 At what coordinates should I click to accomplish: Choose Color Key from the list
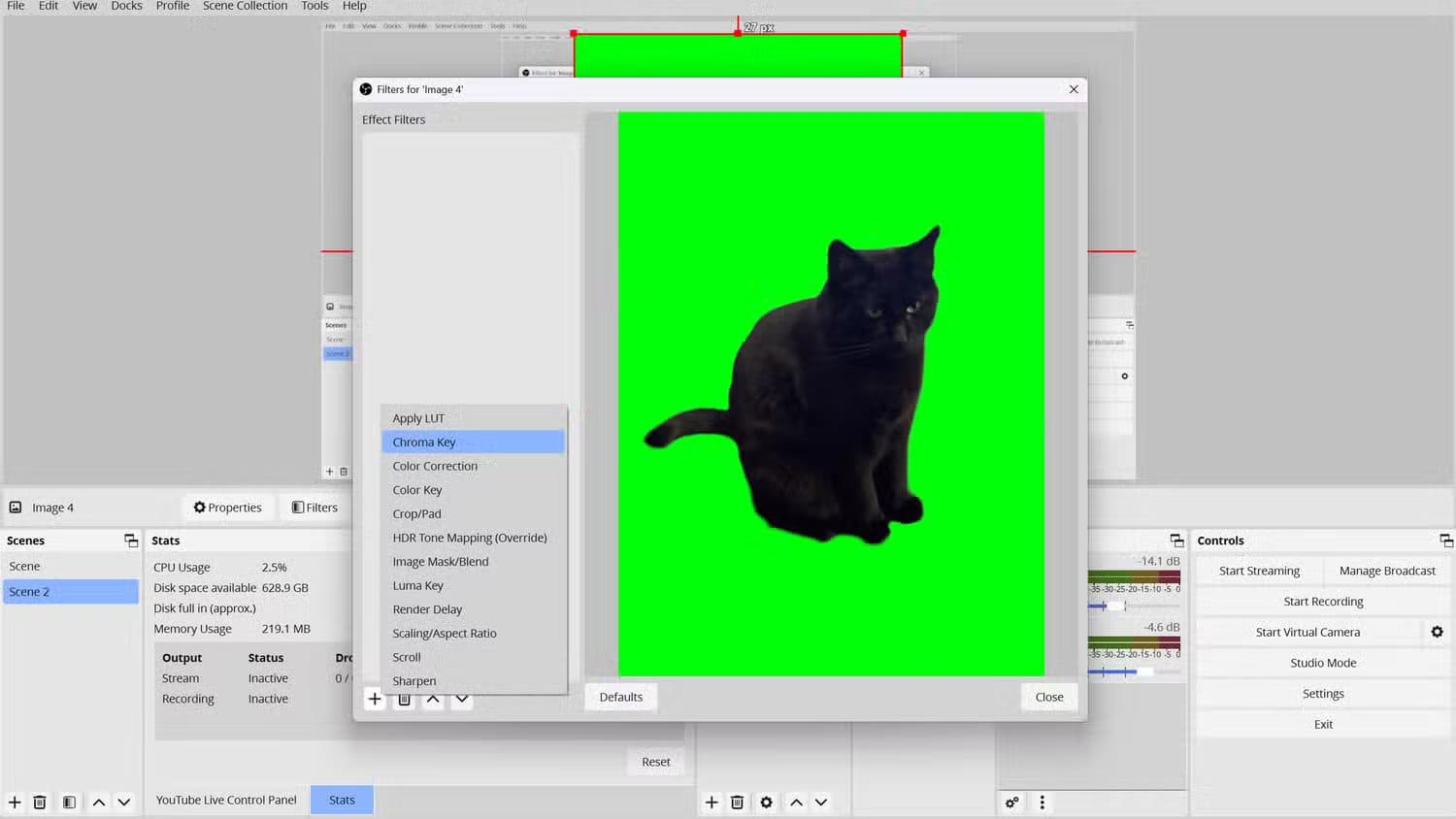tap(473, 490)
